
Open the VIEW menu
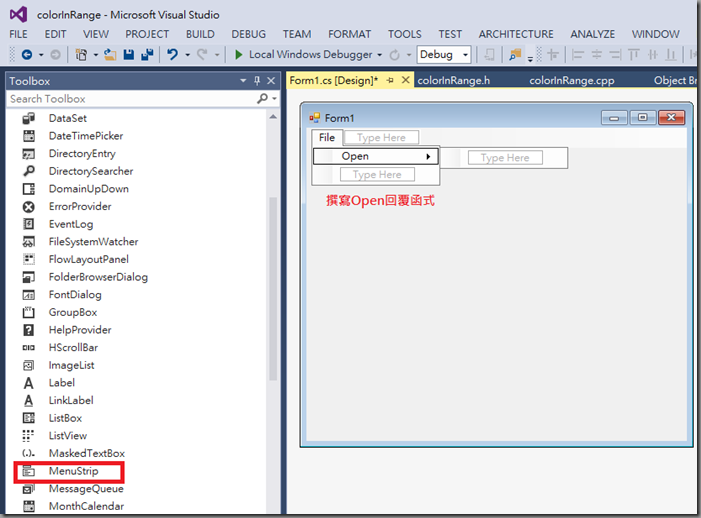pos(96,34)
